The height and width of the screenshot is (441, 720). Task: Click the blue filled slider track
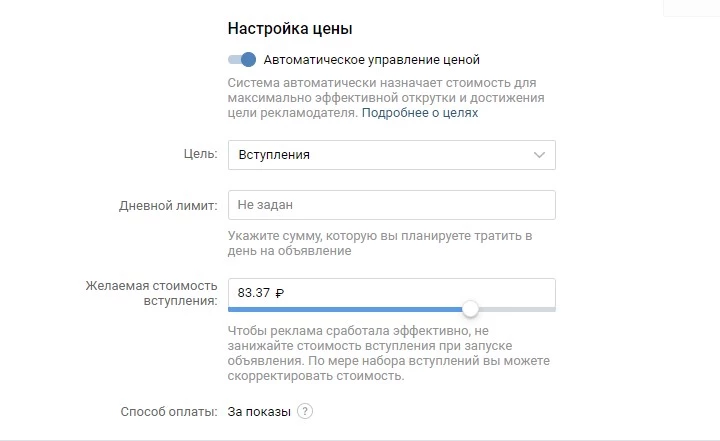coord(345,309)
